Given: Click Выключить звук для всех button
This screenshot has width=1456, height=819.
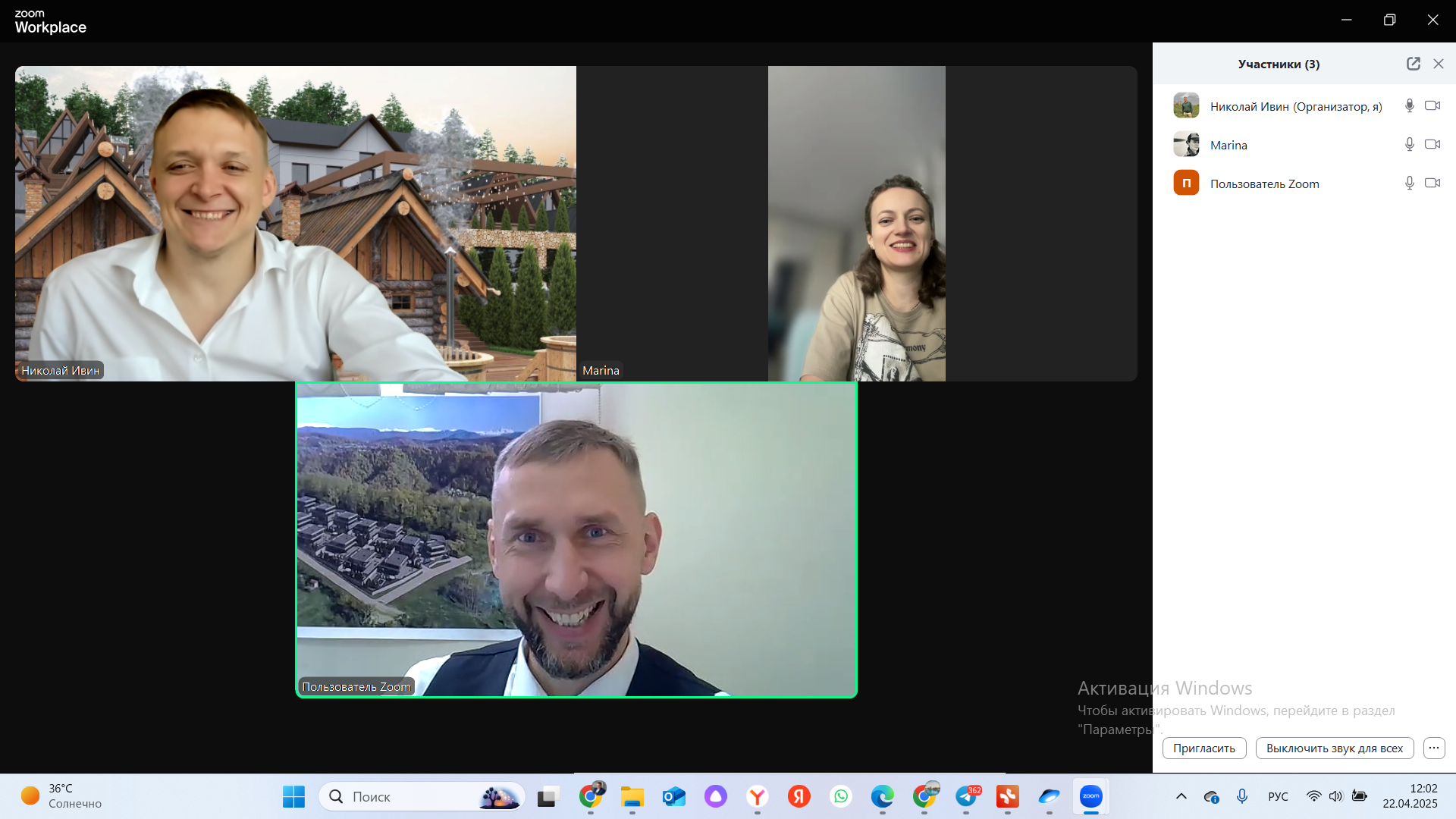Looking at the screenshot, I should [1335, 748].
